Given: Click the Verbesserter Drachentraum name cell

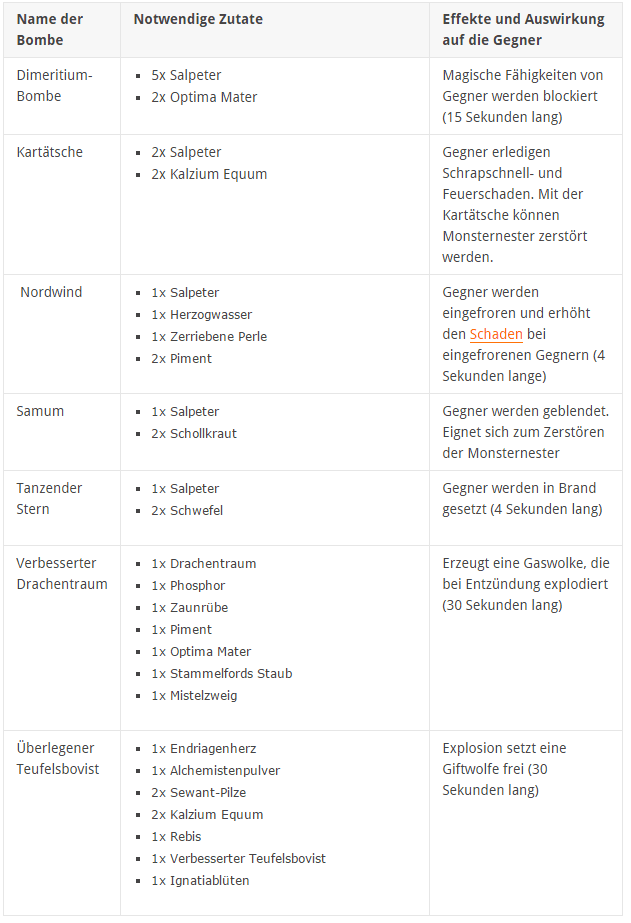Looking at the screenshot, I should point(62,573).
